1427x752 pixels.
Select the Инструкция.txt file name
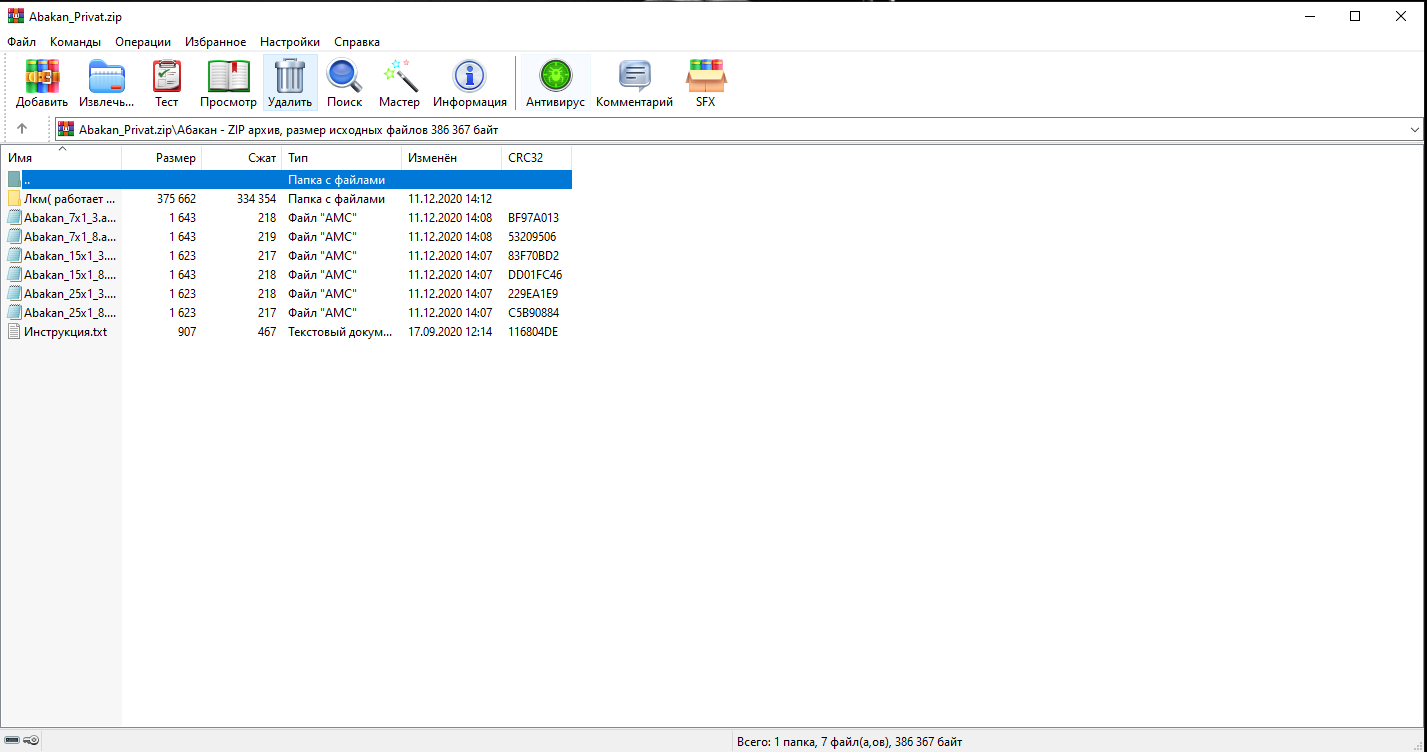point(66,332)
